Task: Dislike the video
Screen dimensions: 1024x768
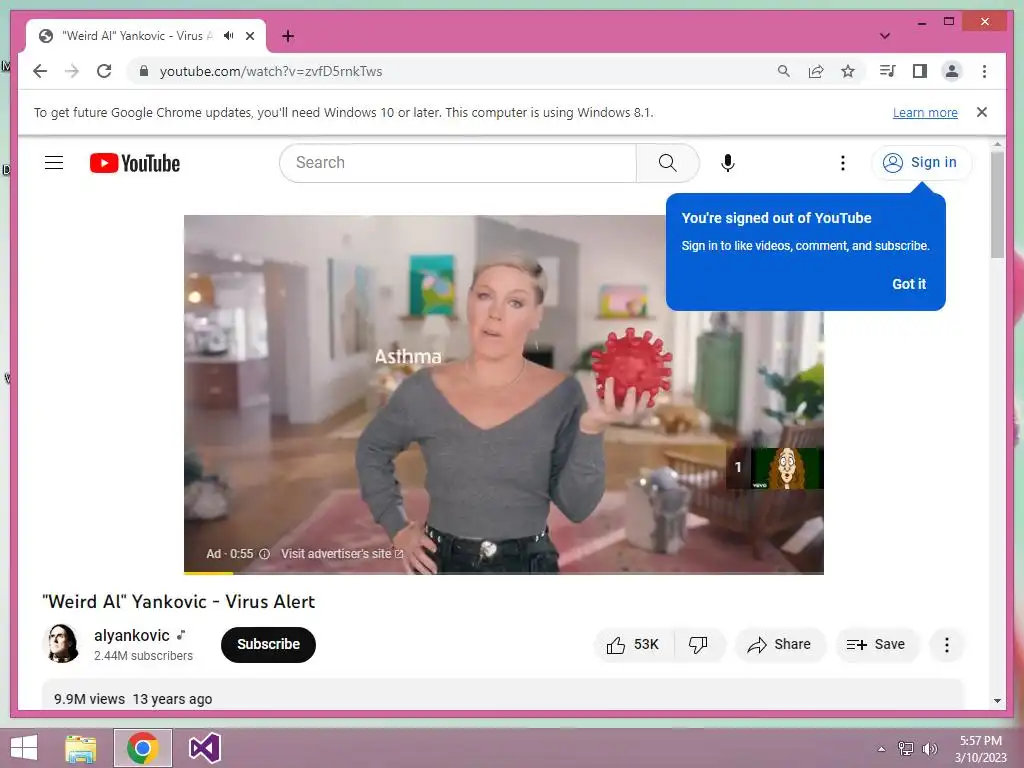Action: click(698, 645)
